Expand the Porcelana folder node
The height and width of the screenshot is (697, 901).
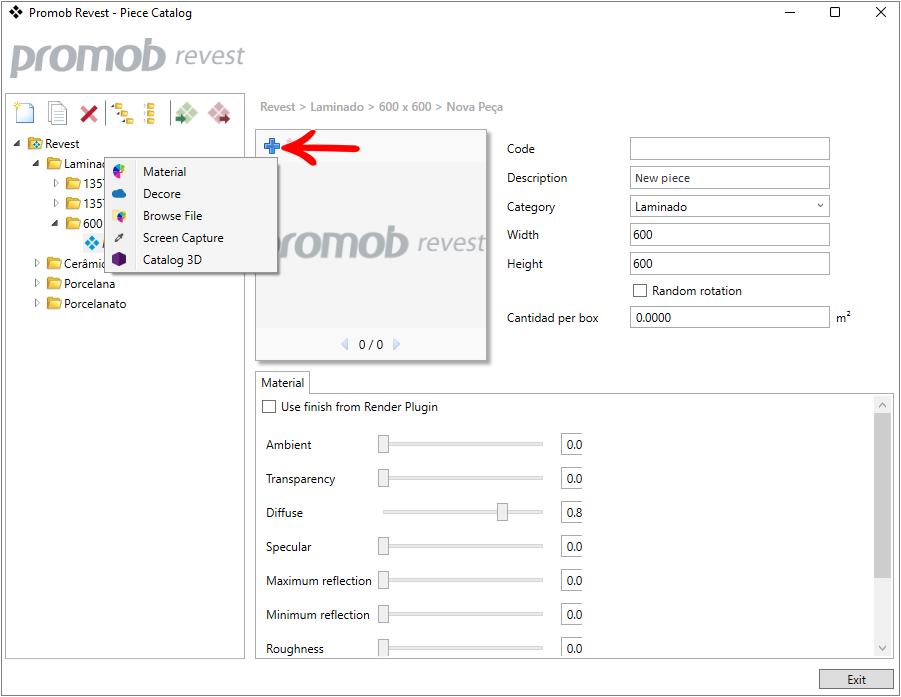(37, 283)
